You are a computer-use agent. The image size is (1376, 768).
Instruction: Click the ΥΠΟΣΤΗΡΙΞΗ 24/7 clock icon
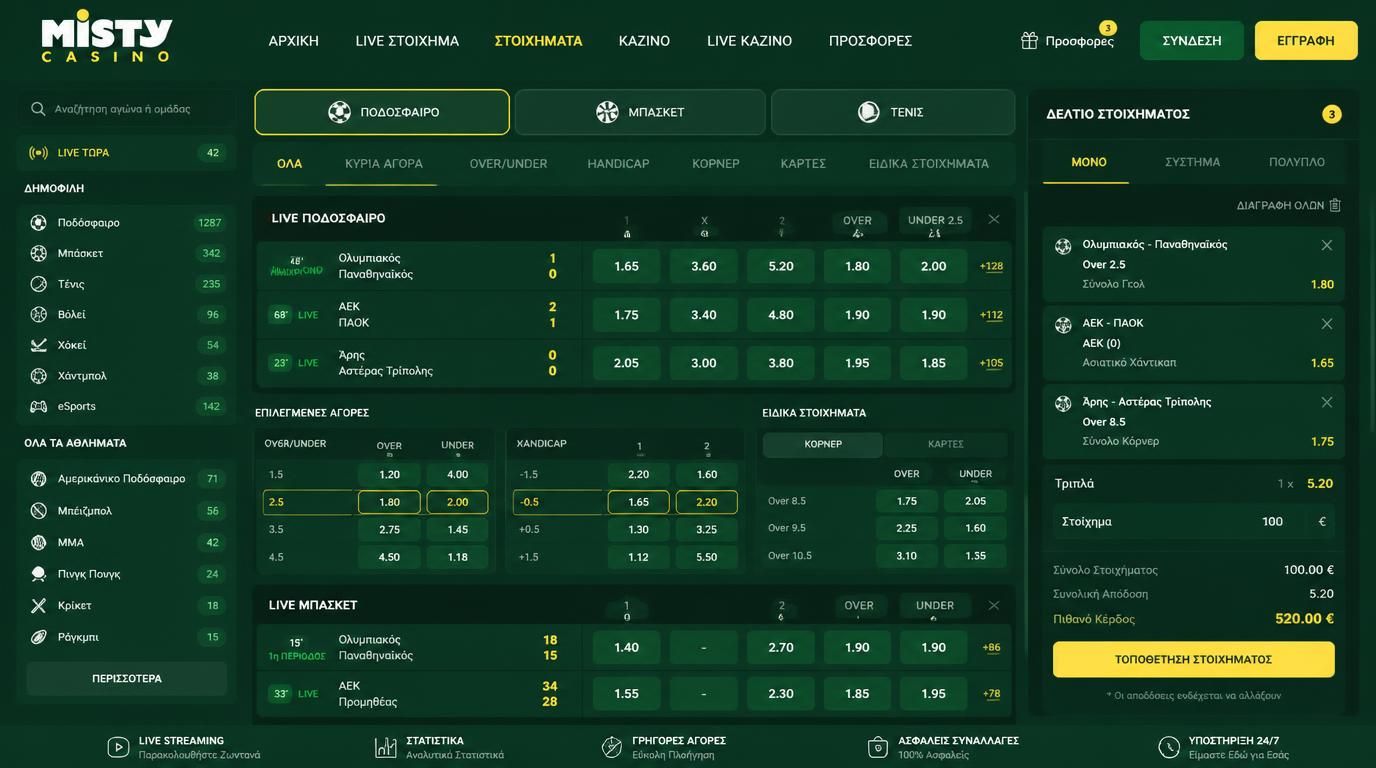(x=1169, y=747)
